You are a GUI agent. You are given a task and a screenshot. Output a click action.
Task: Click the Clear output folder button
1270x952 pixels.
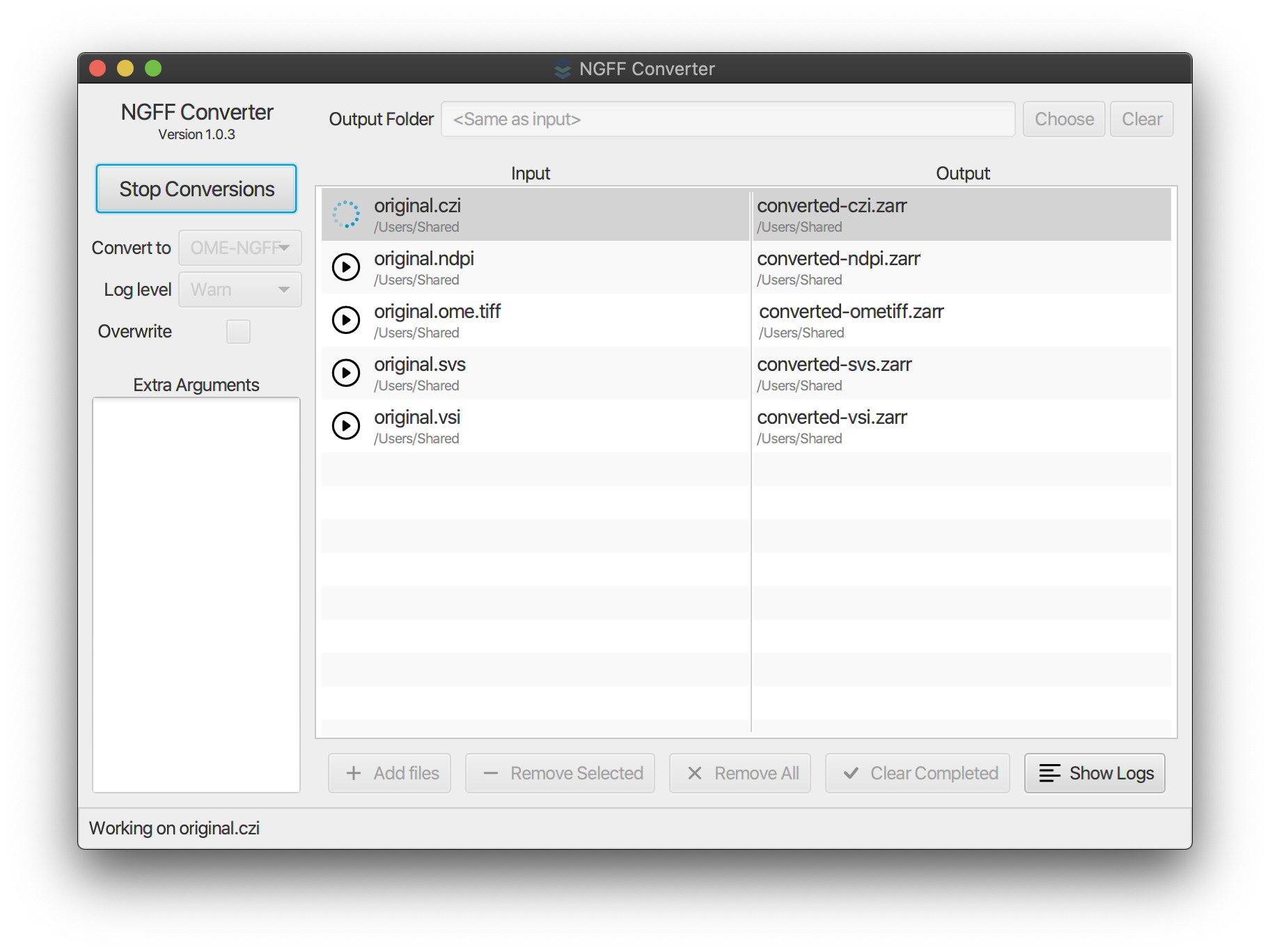click(x=1141, y=119)
